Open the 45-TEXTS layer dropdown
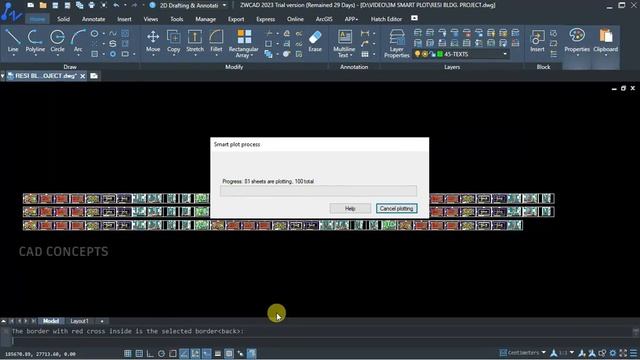640x360 pixels. tap(505, 54)
